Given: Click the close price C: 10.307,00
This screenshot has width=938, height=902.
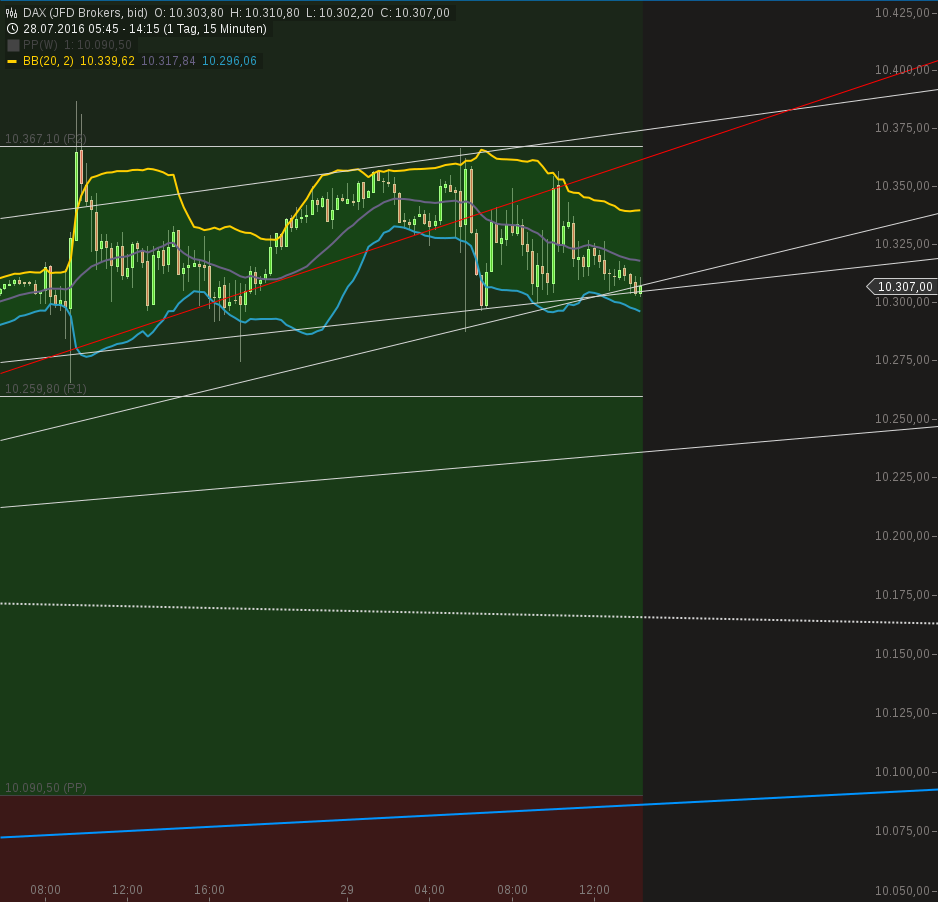Looking at the screenshot, I should point(415,13).
